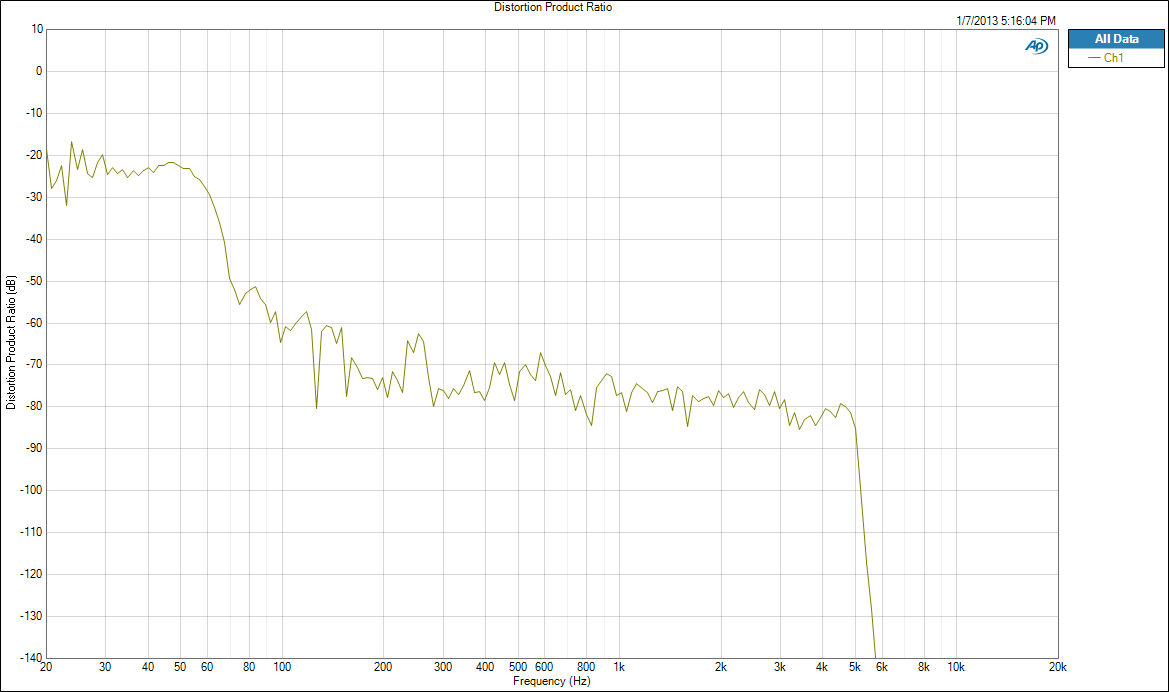Click the 0 dB axis tick label

40,71
